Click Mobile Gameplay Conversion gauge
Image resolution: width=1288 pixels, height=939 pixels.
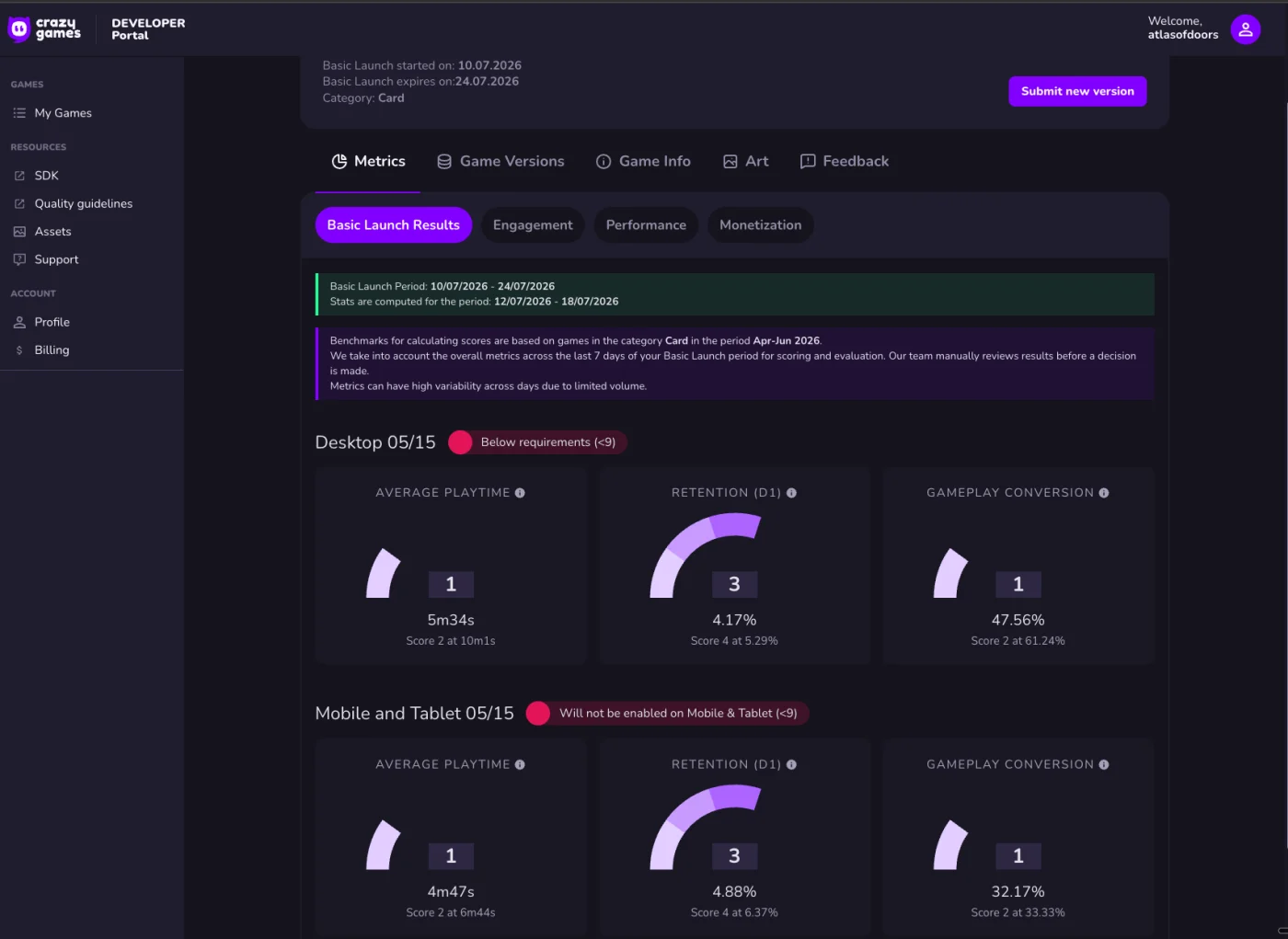coord(951,845)
